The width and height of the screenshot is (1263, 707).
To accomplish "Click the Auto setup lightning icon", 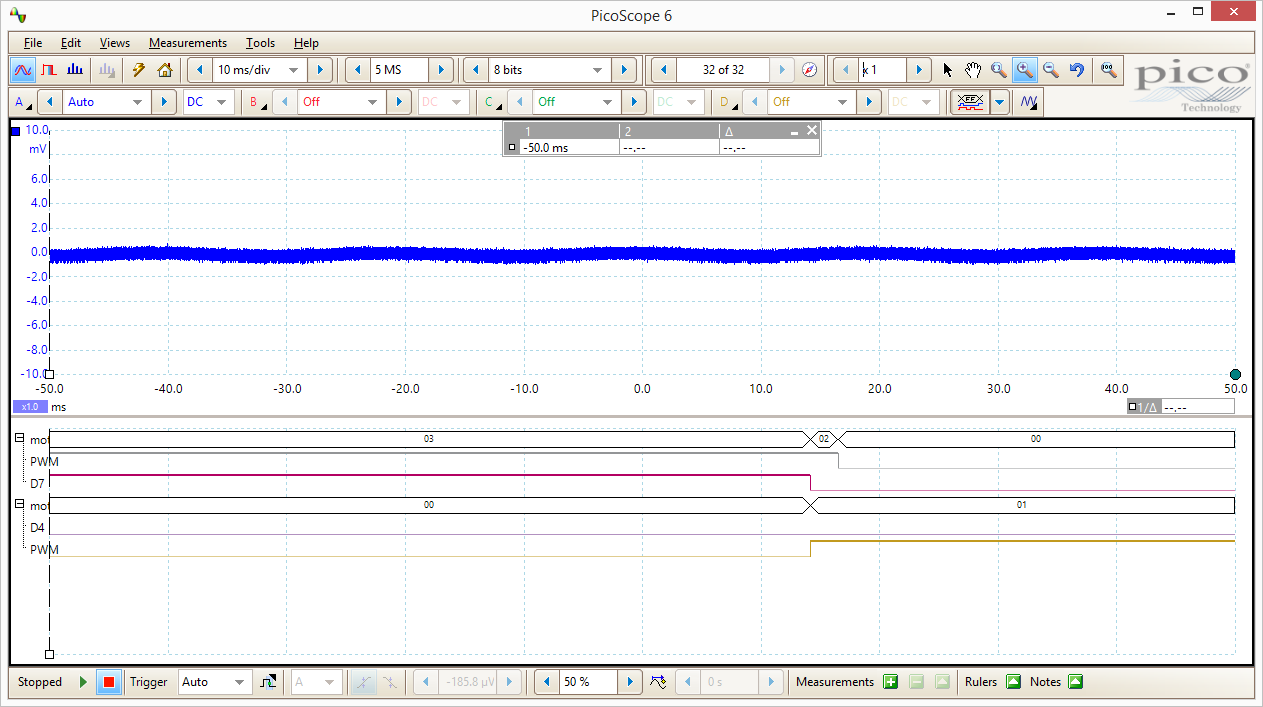I will 139,70.
